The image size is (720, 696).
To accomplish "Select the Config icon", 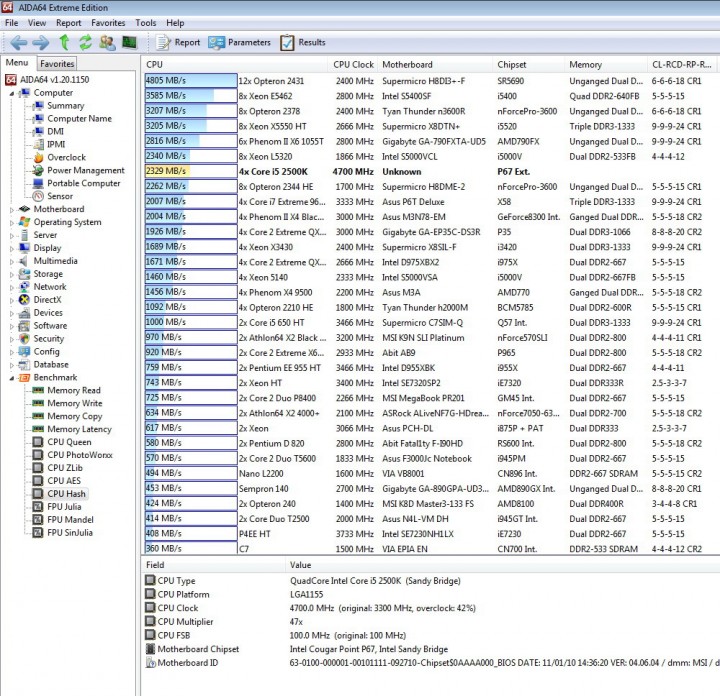I will [x=24, y=352].
